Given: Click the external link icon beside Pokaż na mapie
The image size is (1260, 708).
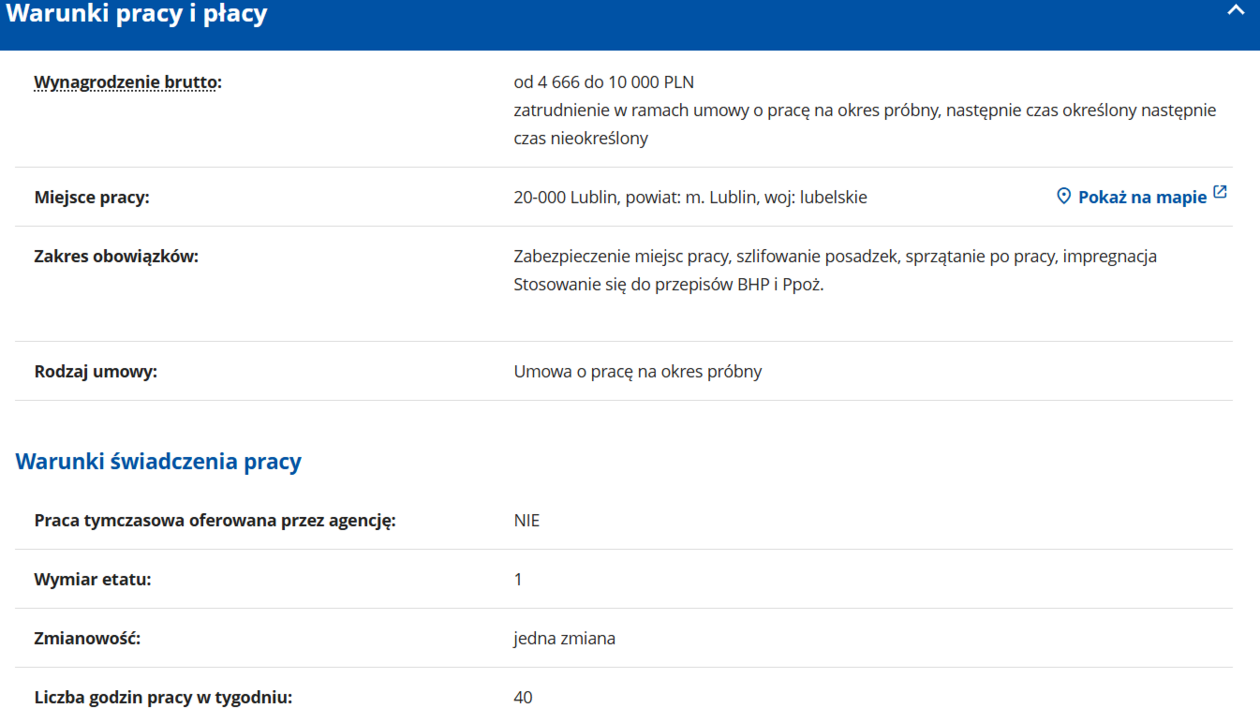Looking at the screenshot, I should click(x=1220, y=192).
